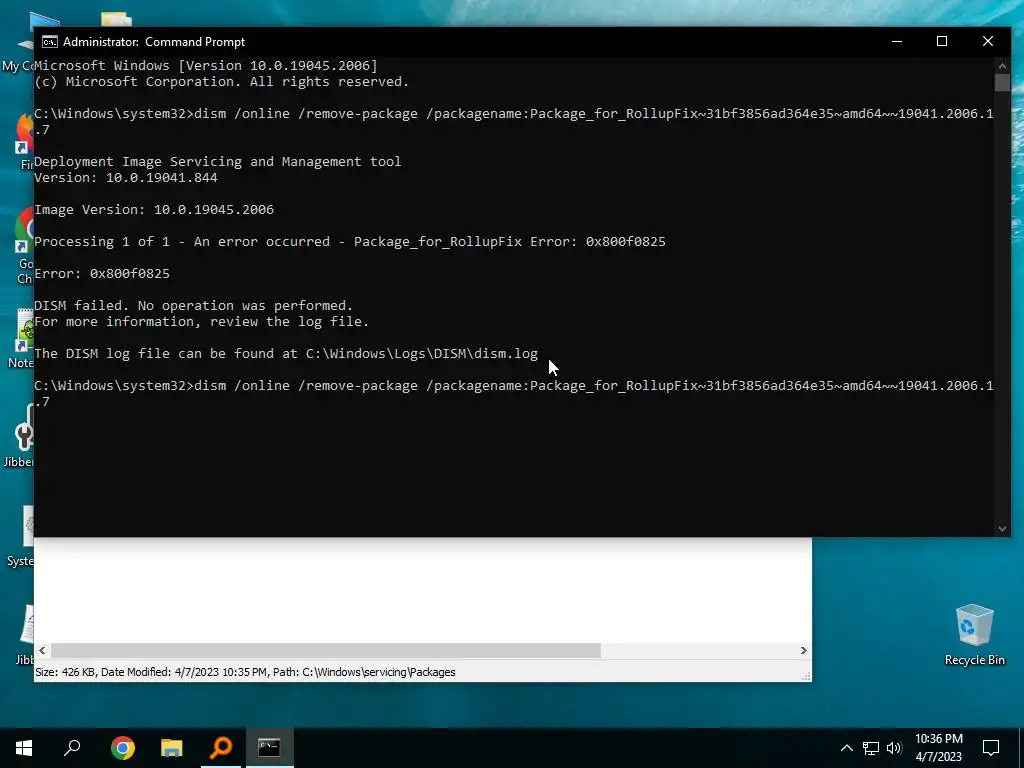Click the window resize grip in background window
1024x768 pixels.
(x=807, y=677)
